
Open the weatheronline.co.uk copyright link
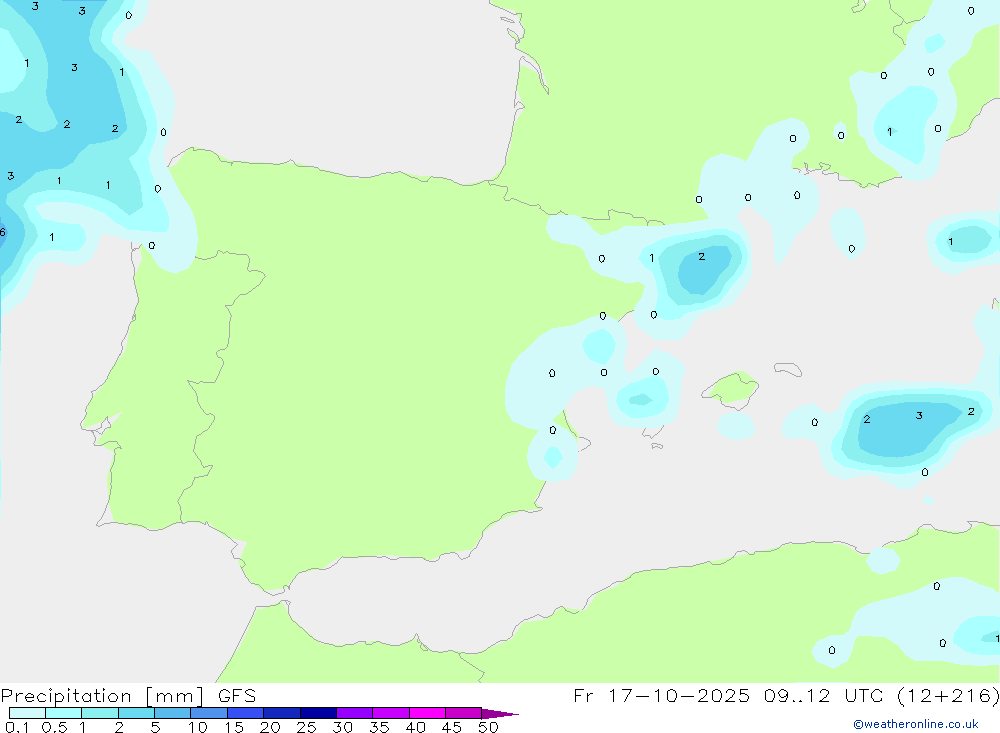pyautogui.click(x=916, y=724)
